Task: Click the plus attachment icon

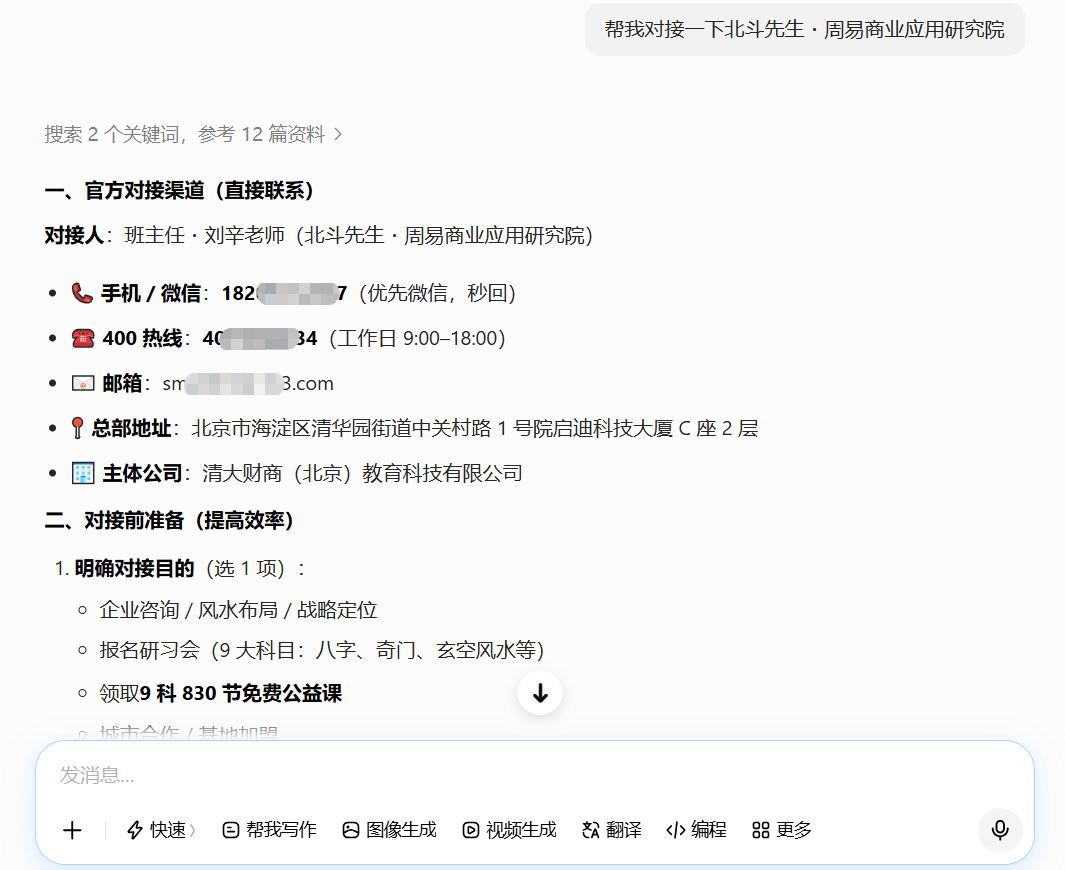Action: [72, 830]
